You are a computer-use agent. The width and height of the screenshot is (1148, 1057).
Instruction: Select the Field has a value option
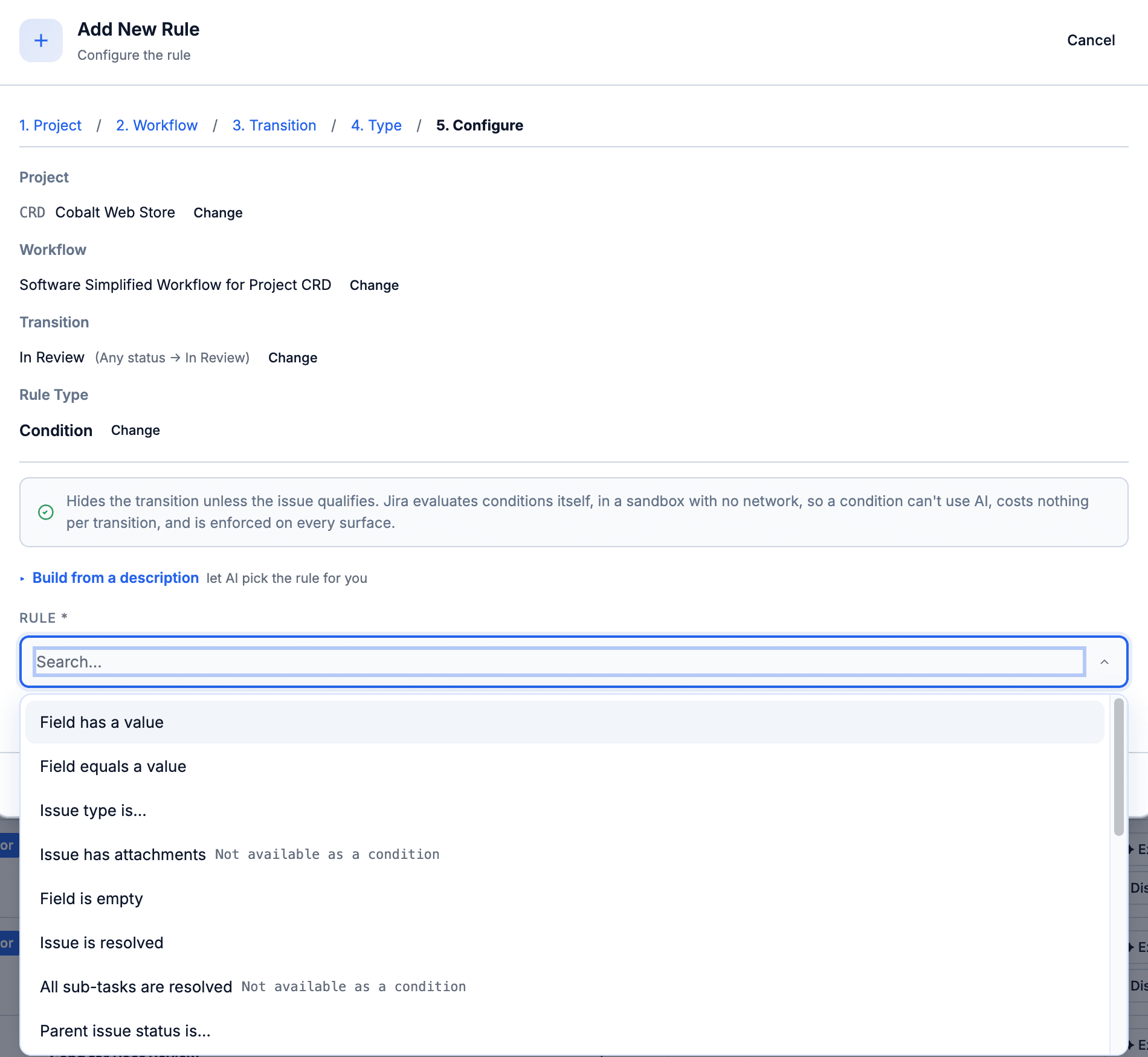click(565, 722)
